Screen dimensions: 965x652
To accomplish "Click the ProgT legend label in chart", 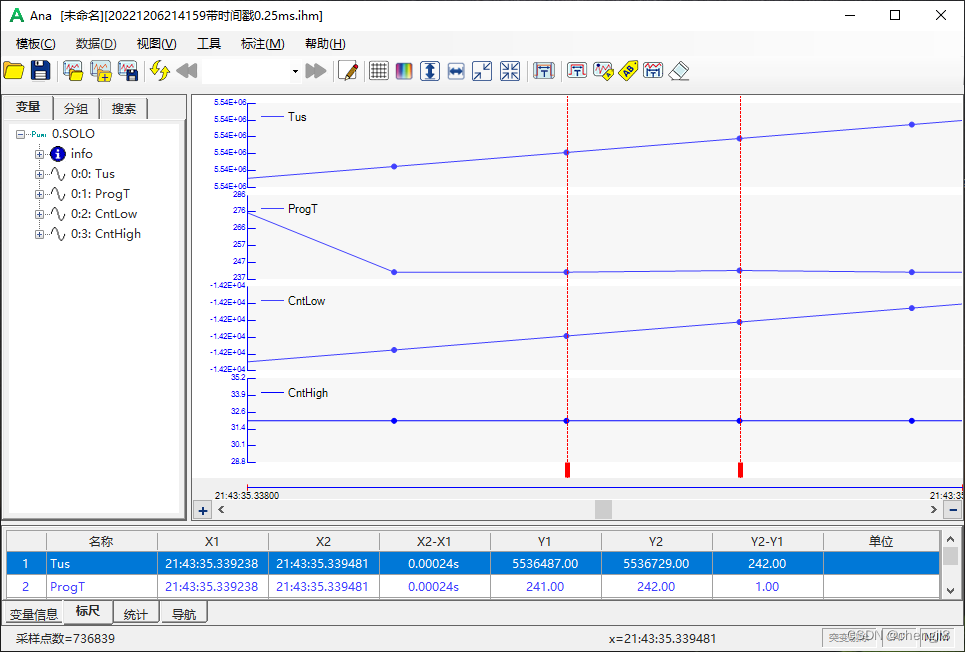I will click(303, 209).
